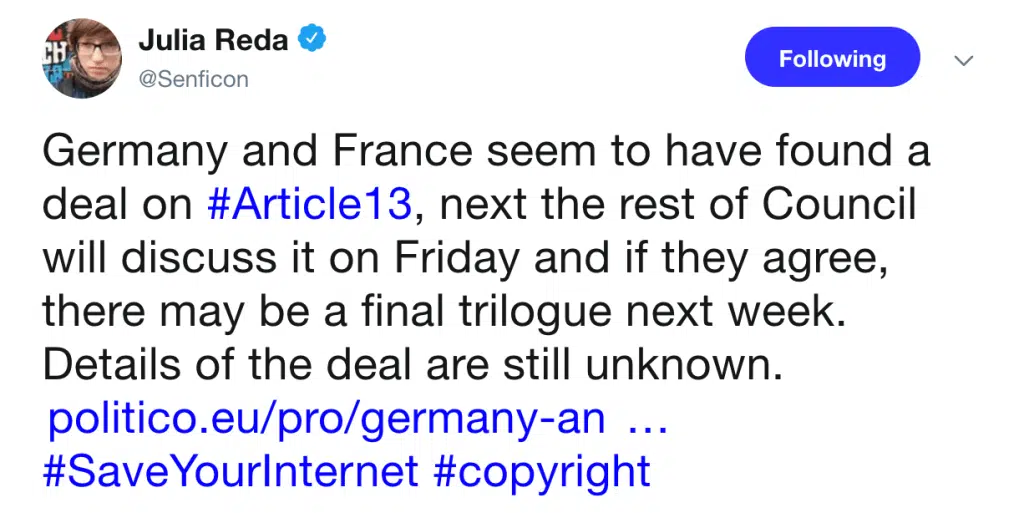Click the word 'Friday' in the tweet text
Viewport: 1024px width, 513px height.
[x=455, y=259]
